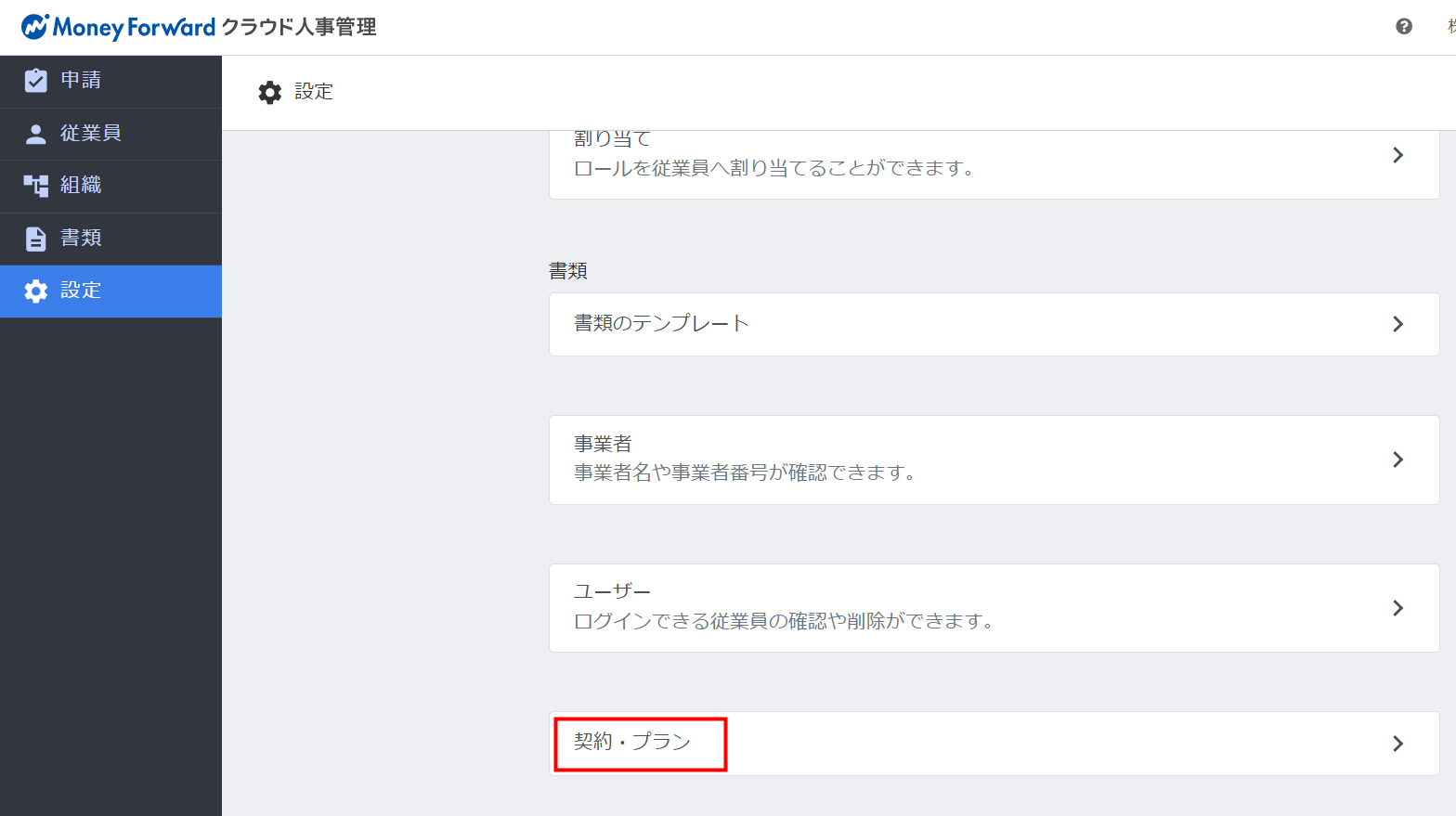
Task: Click the クラウド人事管理 product title
Action: pos(299,27)
